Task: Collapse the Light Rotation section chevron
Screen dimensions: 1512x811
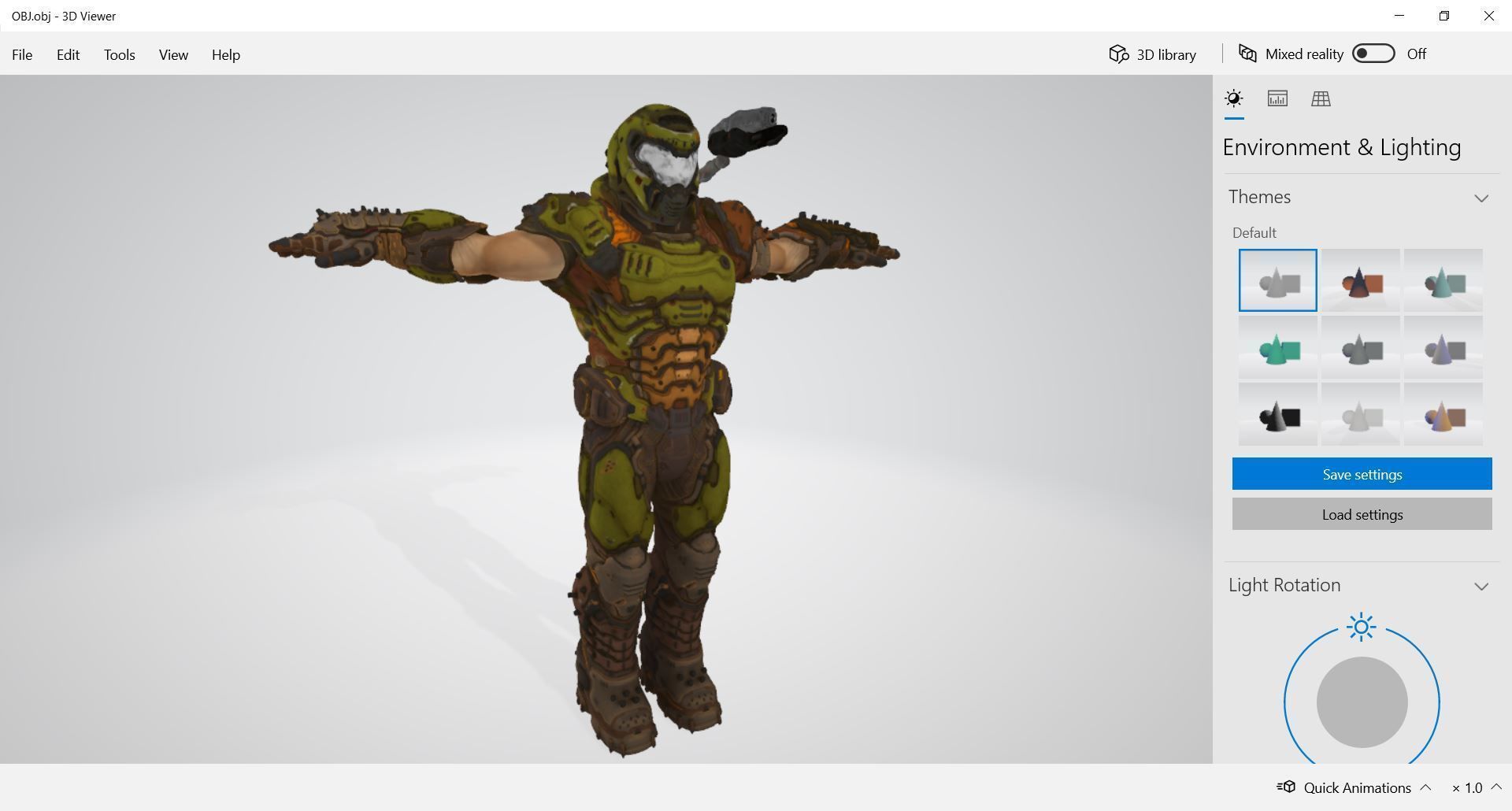Action: point(1481,586)
